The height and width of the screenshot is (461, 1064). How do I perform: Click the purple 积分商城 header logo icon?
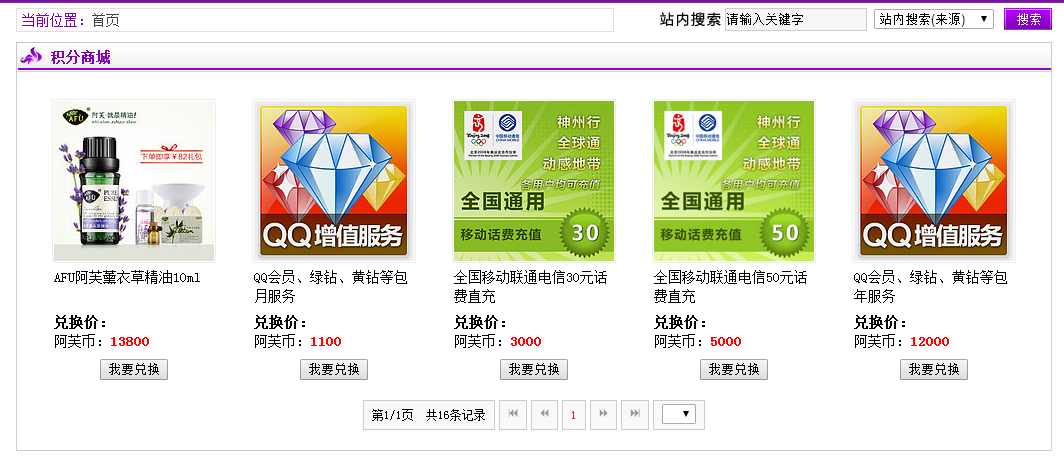[x=32, y=57]
